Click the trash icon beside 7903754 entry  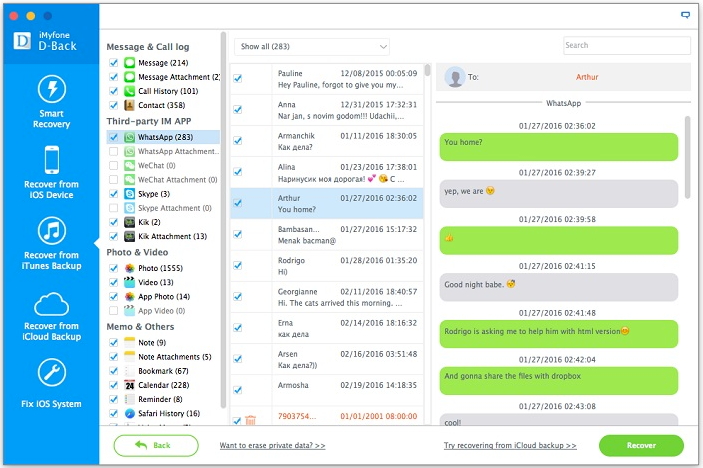click(x=250, y=421)
